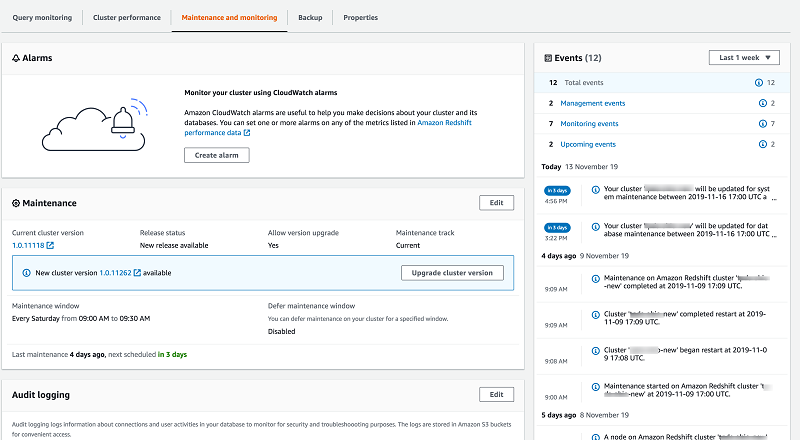Go to the Backup tab
The height and width of the screenshot is (440, 800).
pyautogui.click(x=310, y=18)
